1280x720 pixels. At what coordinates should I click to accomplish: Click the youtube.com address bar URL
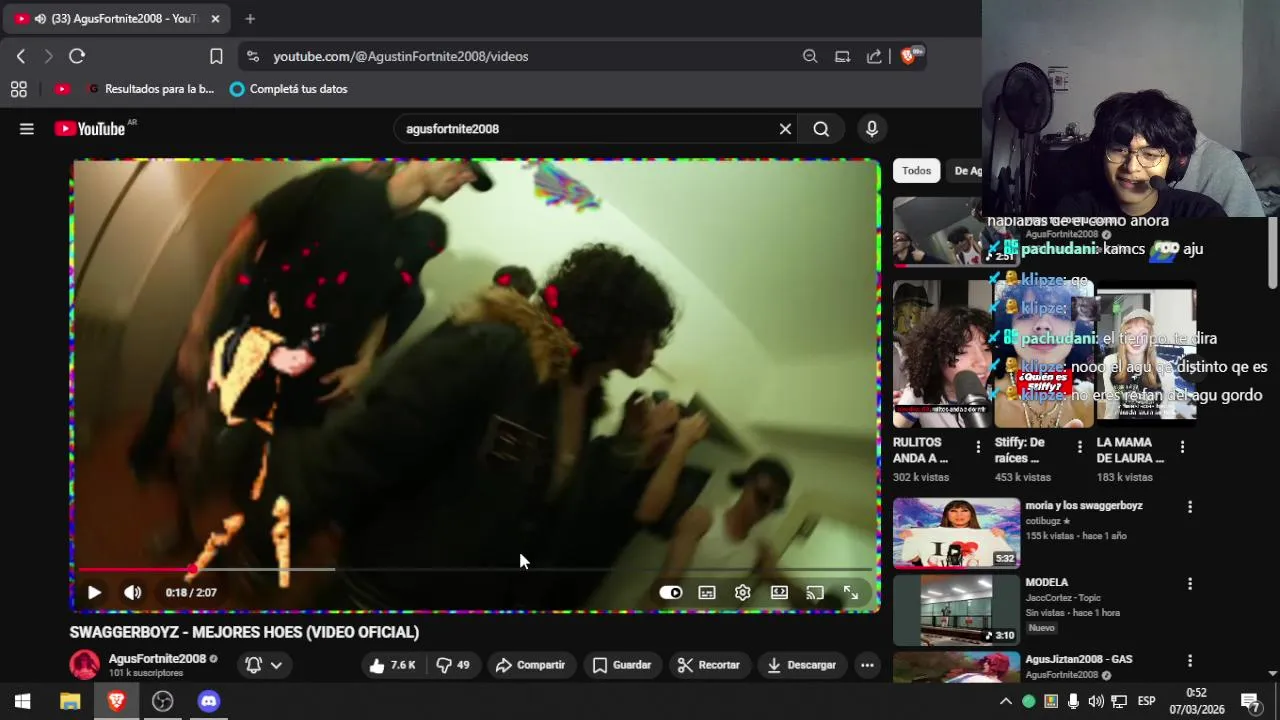(x=401, y=57)
